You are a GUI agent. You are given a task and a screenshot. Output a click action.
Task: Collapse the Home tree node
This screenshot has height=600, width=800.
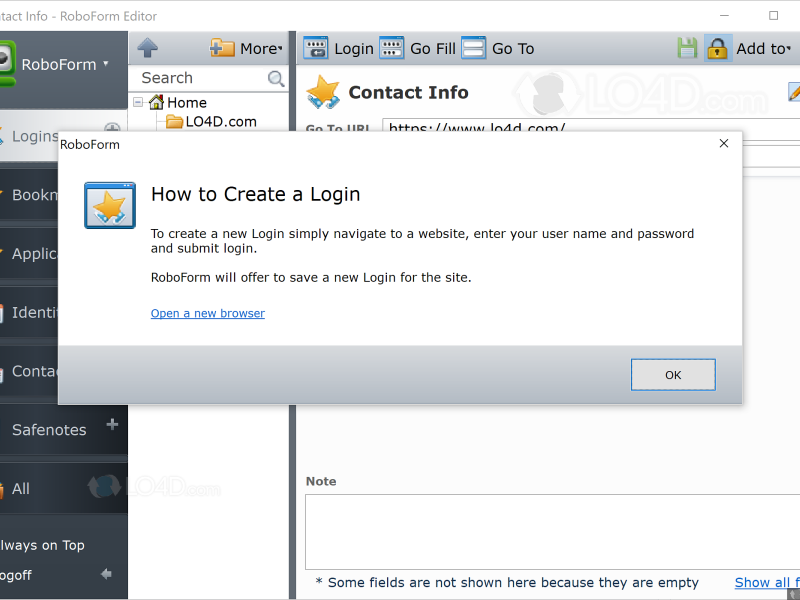click(138, 102)
